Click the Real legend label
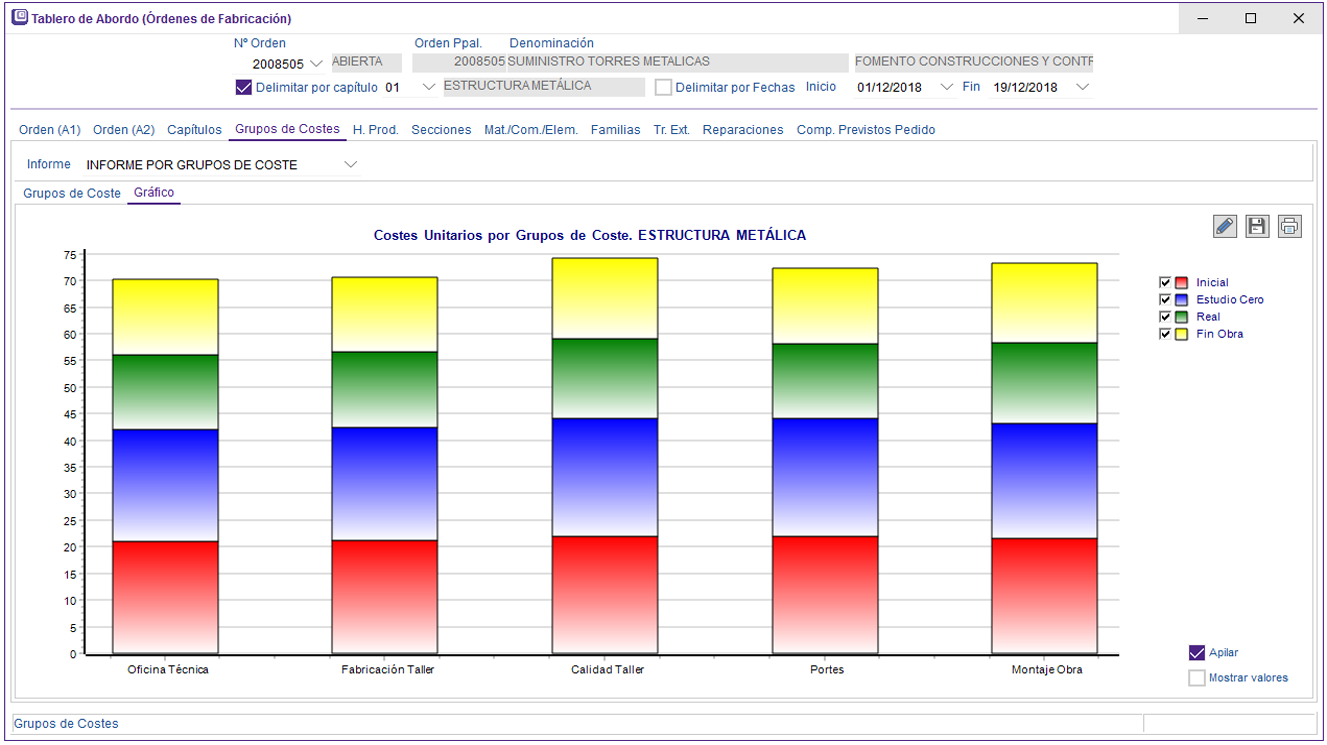 coord(1208,317)
